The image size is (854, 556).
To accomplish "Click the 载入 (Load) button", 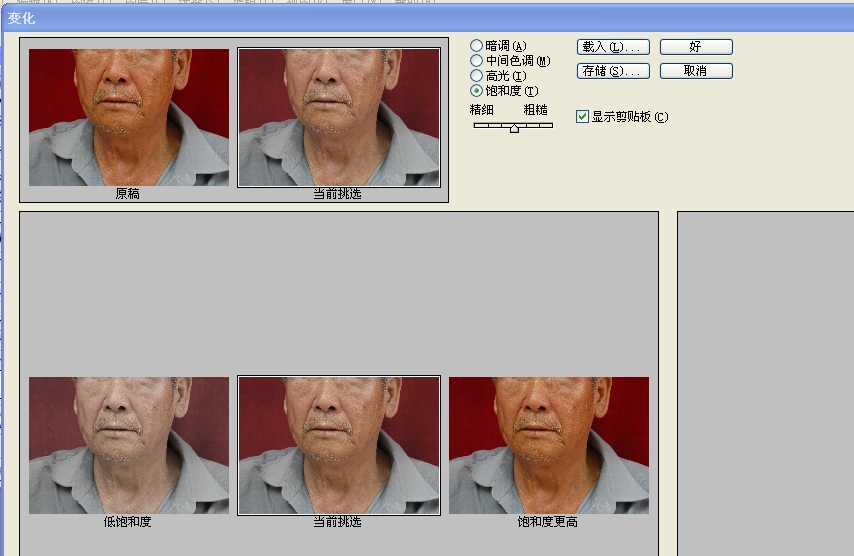I will [x=613, y=47].
